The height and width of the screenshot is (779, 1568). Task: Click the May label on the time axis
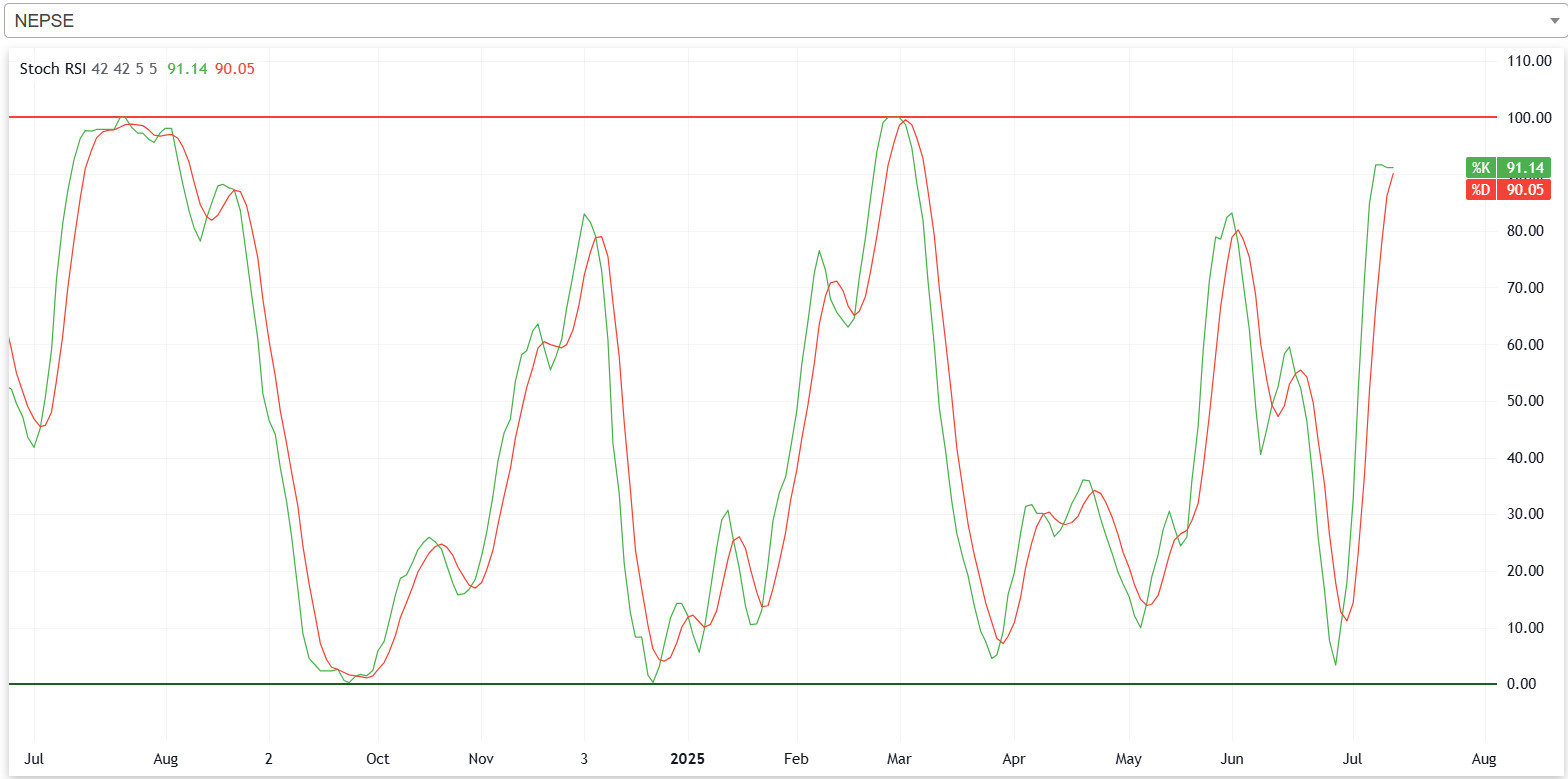pos(1129,759)
